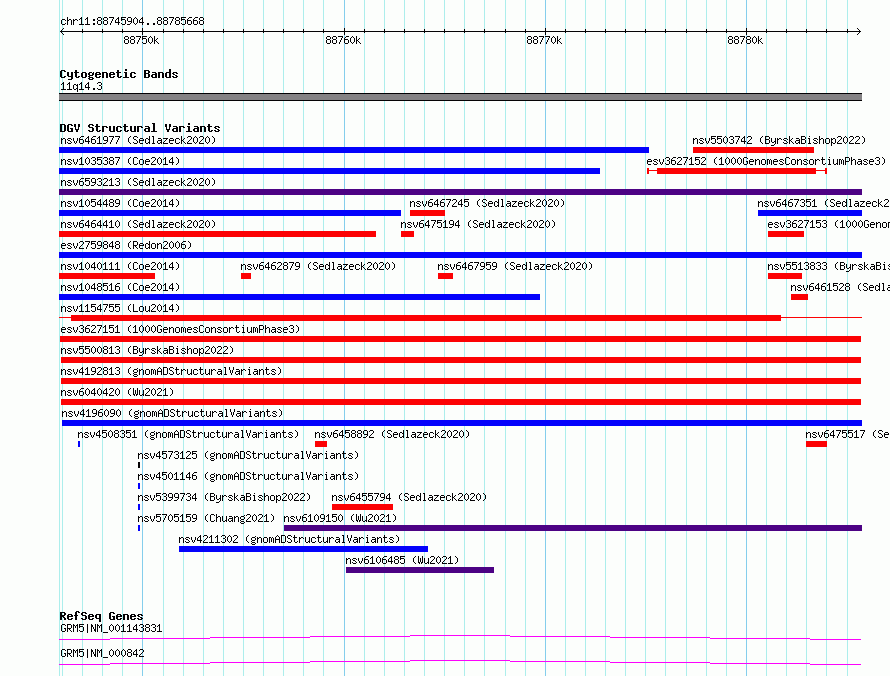The image size is (890, 676).
Task: Select the nsv5503742 (ByrskaBishop2022) label
Action: [779, 140]
